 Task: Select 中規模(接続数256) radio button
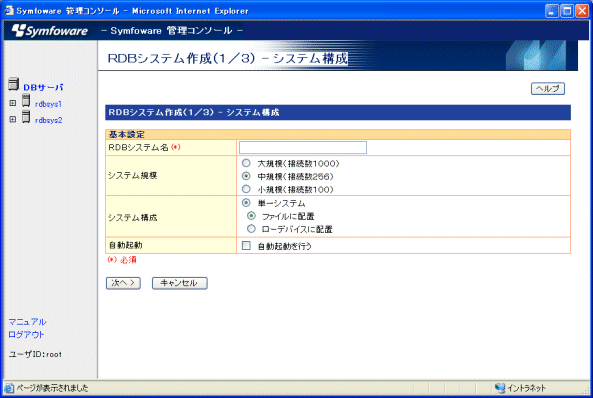point(246,176)
